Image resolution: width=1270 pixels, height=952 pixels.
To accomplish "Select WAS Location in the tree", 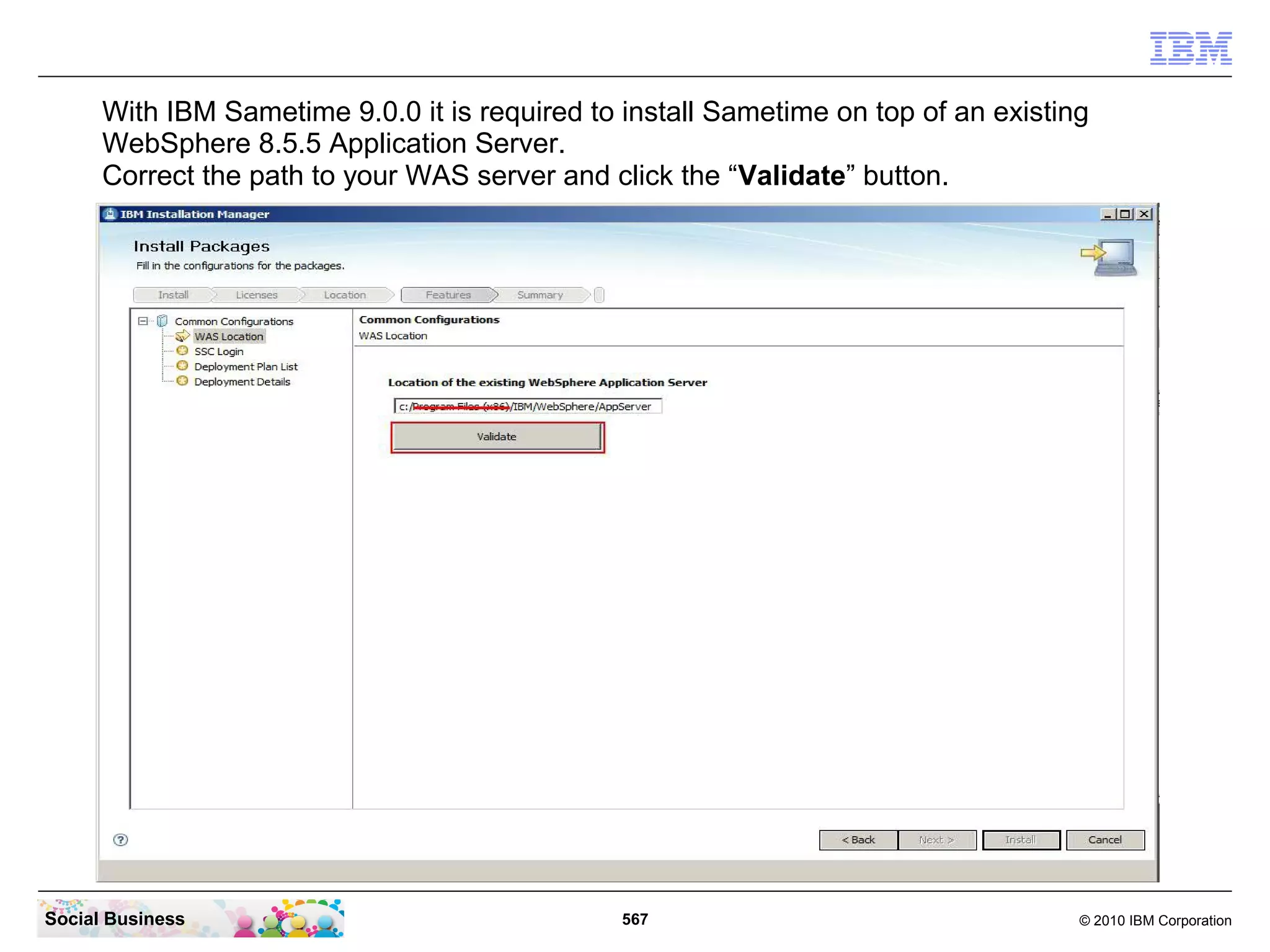I will pyautogui.click(x=229, y=337).
